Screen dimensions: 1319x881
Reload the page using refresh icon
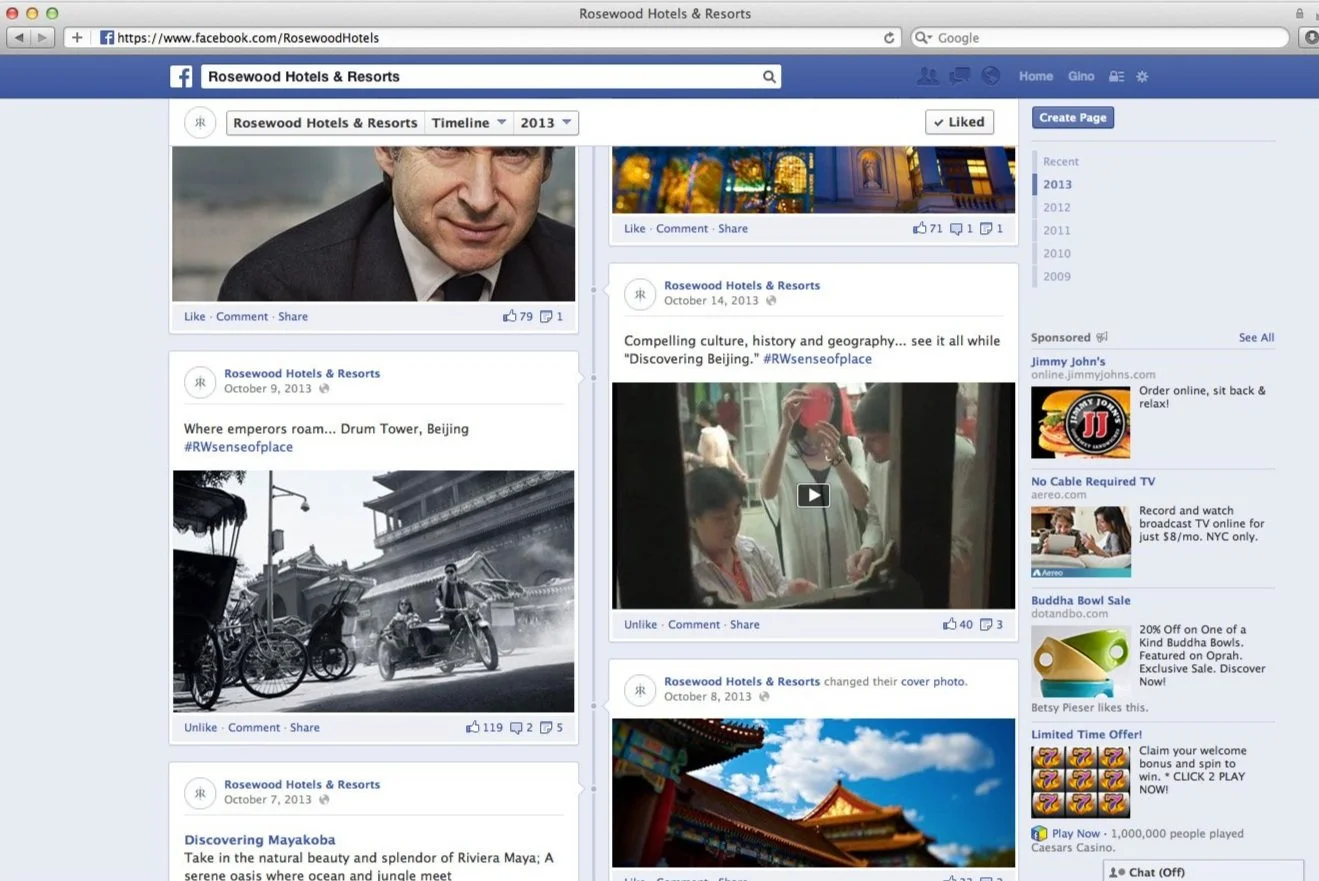(x=888, y=38)
